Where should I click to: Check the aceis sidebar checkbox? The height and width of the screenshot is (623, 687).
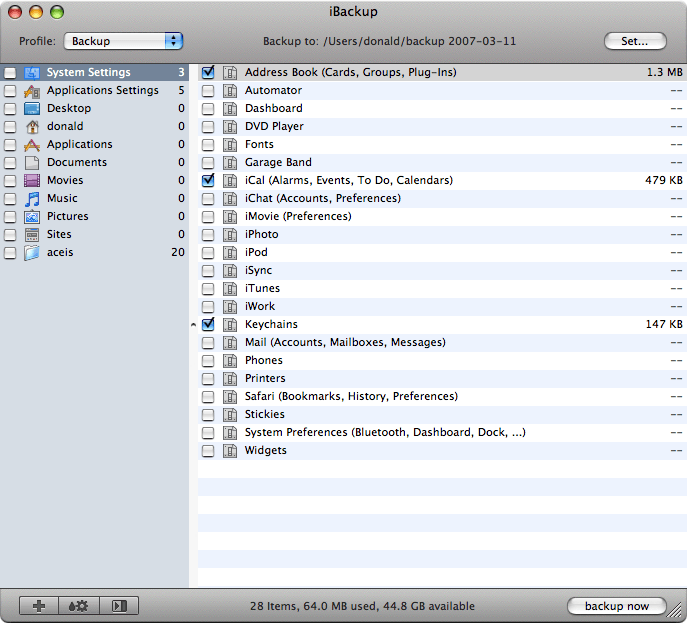[x=10, y=253]
